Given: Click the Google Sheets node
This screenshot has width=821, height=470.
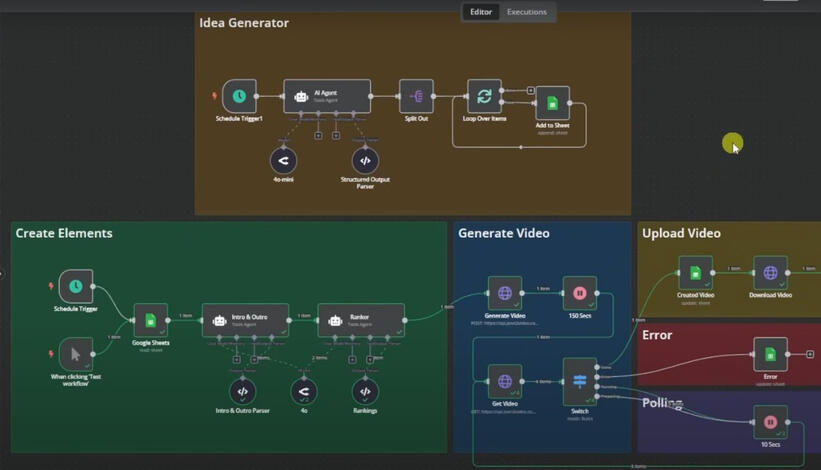Looking at the screenshot, I should [x=151, y=320].
